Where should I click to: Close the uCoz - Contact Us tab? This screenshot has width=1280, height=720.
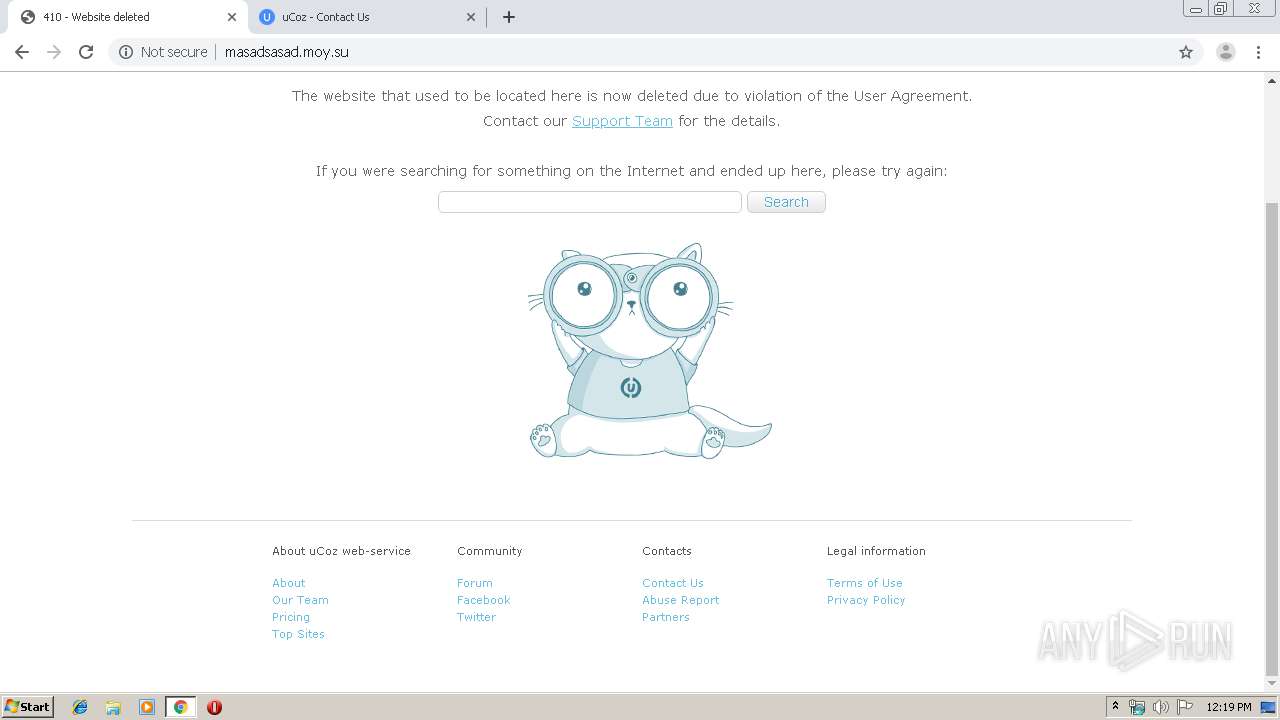pyautogui.click(x=471, y=17)
